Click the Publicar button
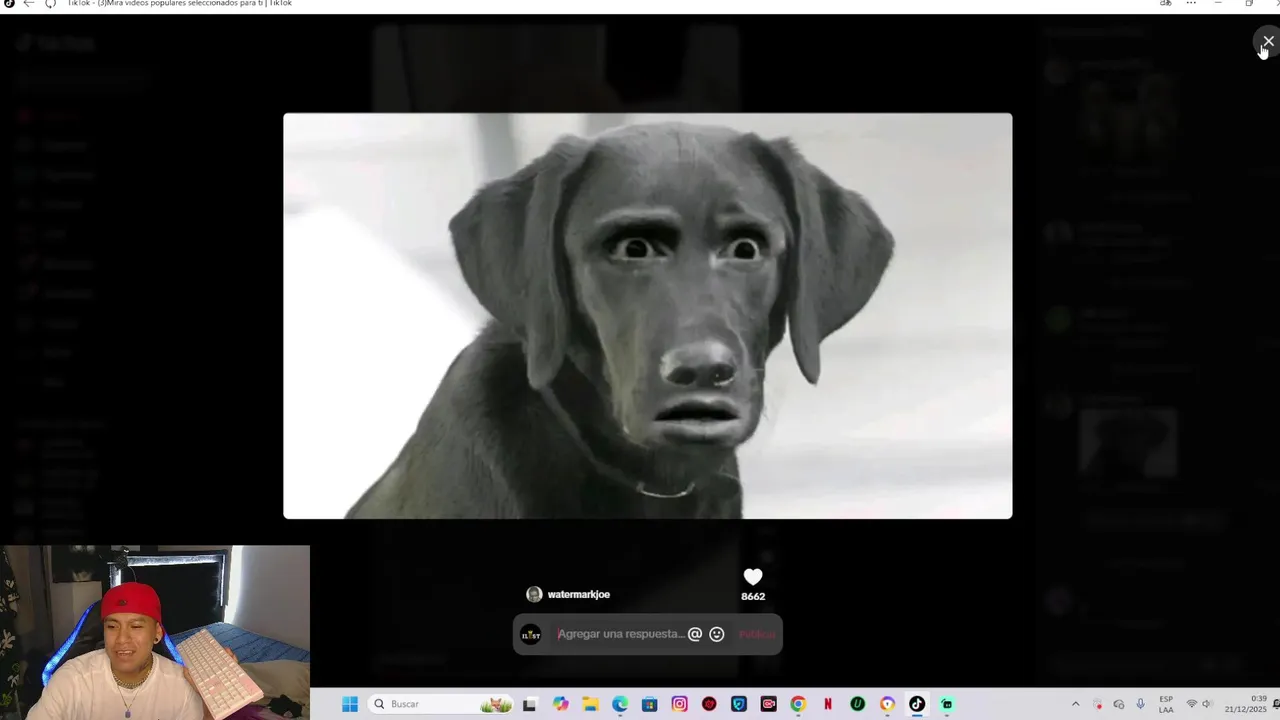The image size is (1280, 720). click(757, 634)
